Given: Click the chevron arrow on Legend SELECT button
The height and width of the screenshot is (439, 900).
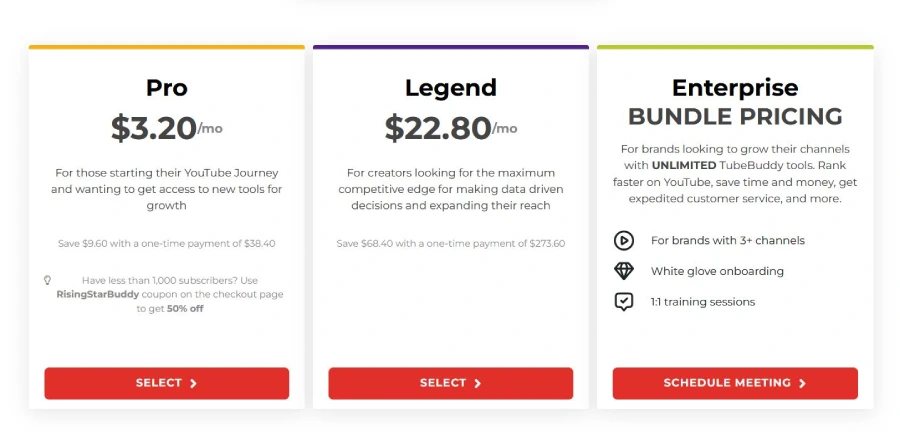Looking at the screenshot, I should click(x=477, y=383).
